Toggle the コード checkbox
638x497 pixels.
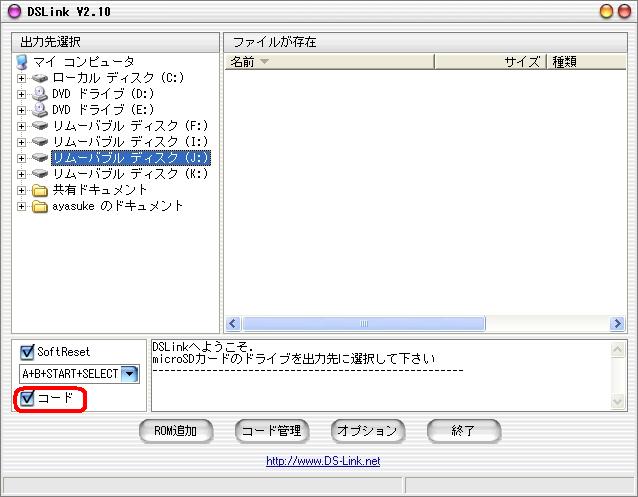[27, 398]
